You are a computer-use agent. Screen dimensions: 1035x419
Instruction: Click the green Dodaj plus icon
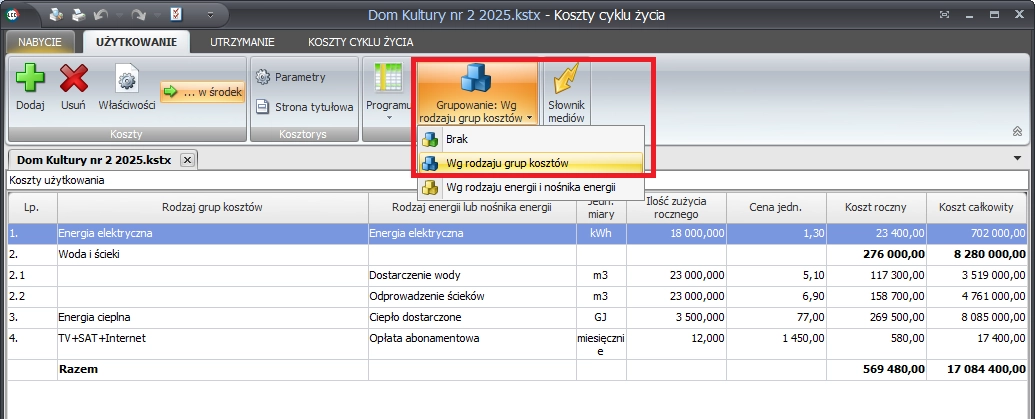point(30,79)
